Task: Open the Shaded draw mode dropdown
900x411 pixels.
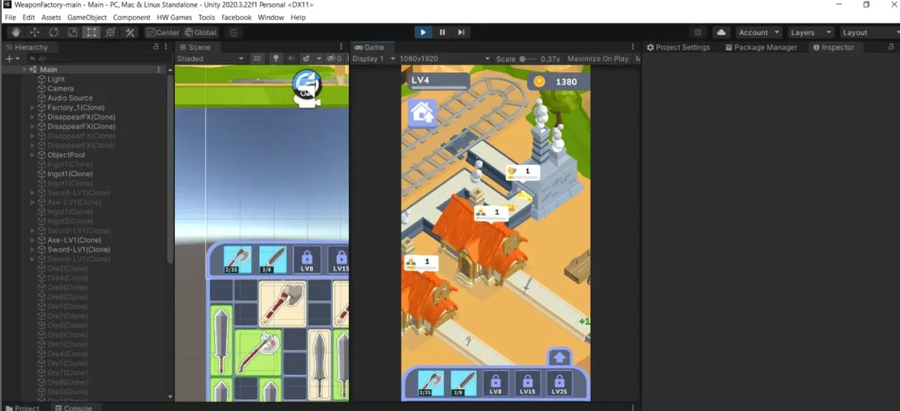Action: point(210,59)
